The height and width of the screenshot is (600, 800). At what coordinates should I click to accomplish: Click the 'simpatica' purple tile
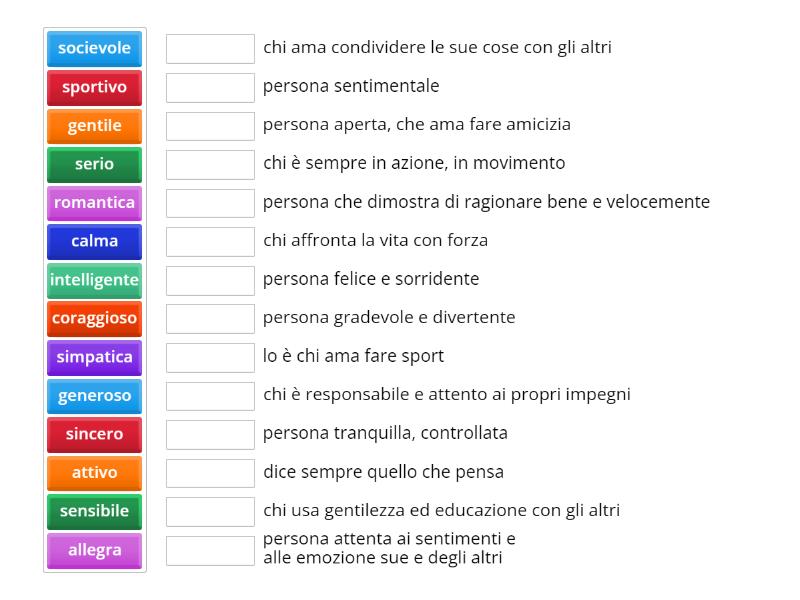coord(94,357)
